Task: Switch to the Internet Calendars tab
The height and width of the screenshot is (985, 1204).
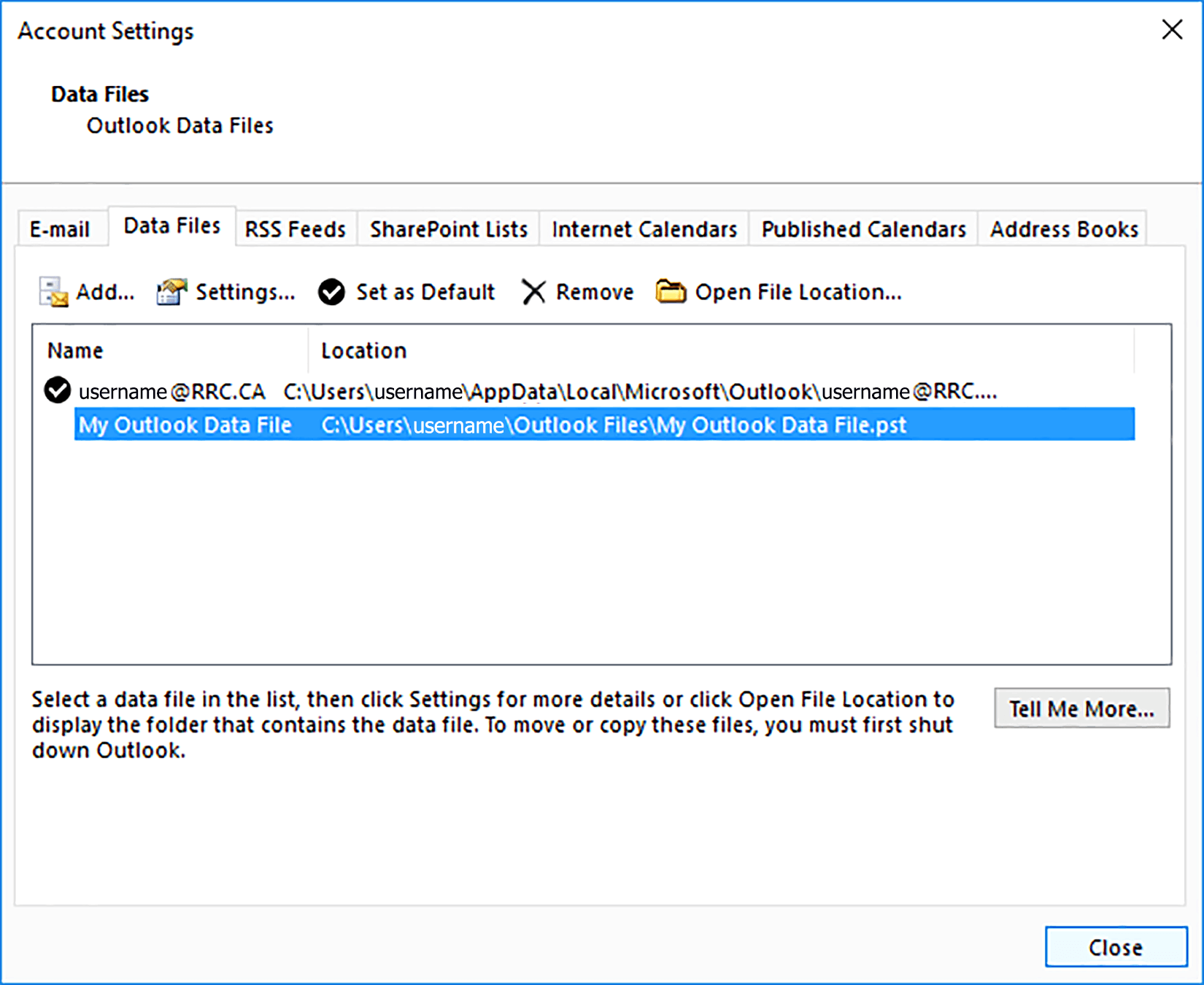Action: 643,228
